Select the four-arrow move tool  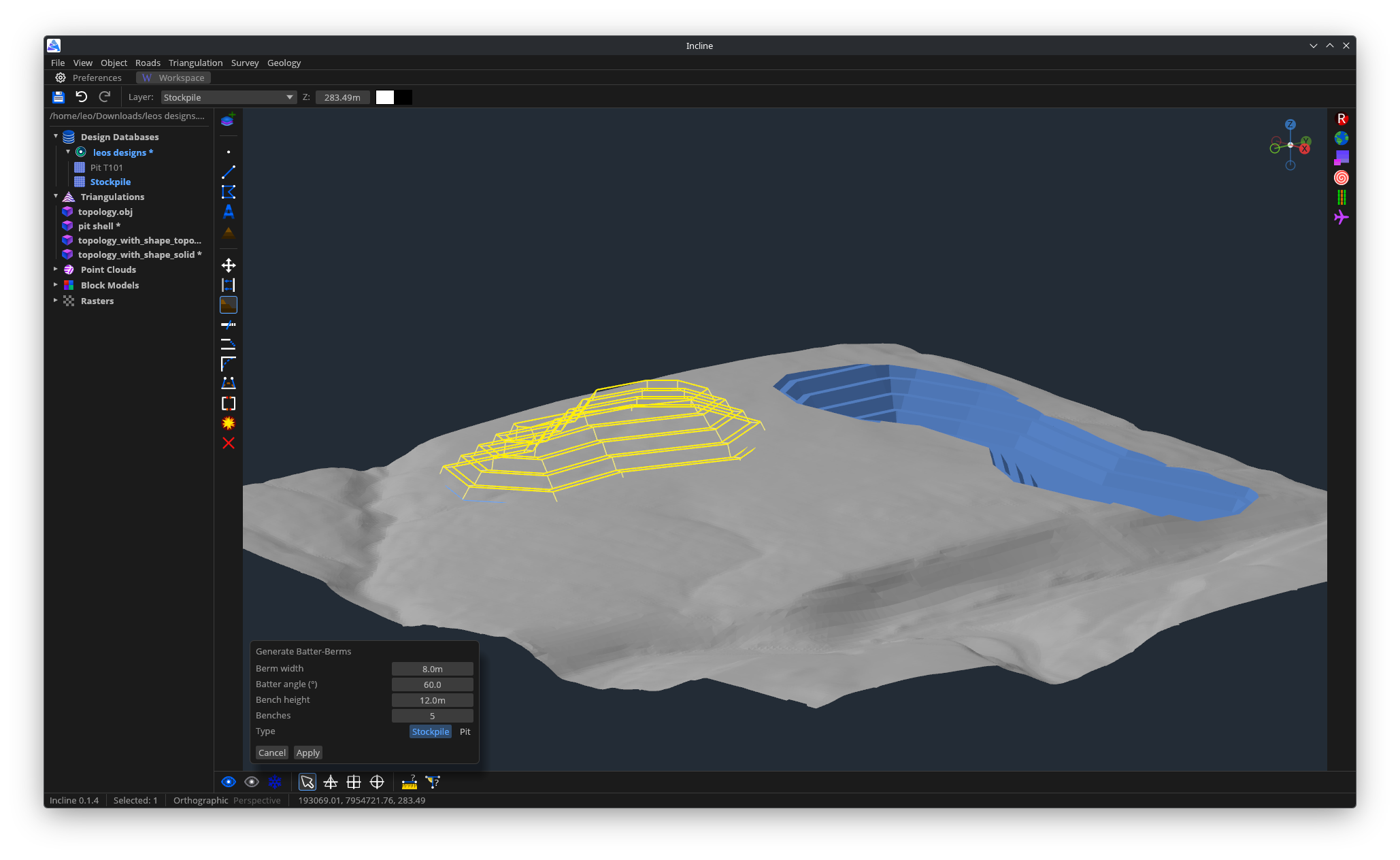pos(229,265)
